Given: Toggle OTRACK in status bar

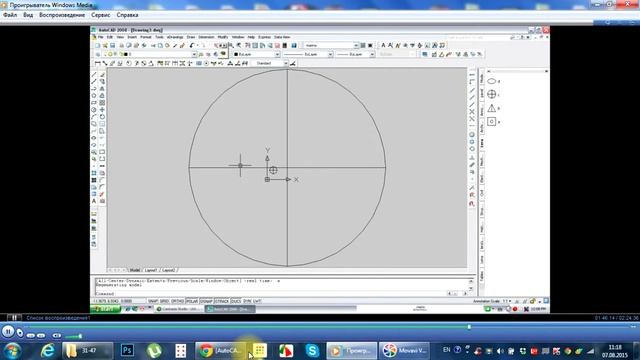Looking at the screenshot, I should 222,301.
